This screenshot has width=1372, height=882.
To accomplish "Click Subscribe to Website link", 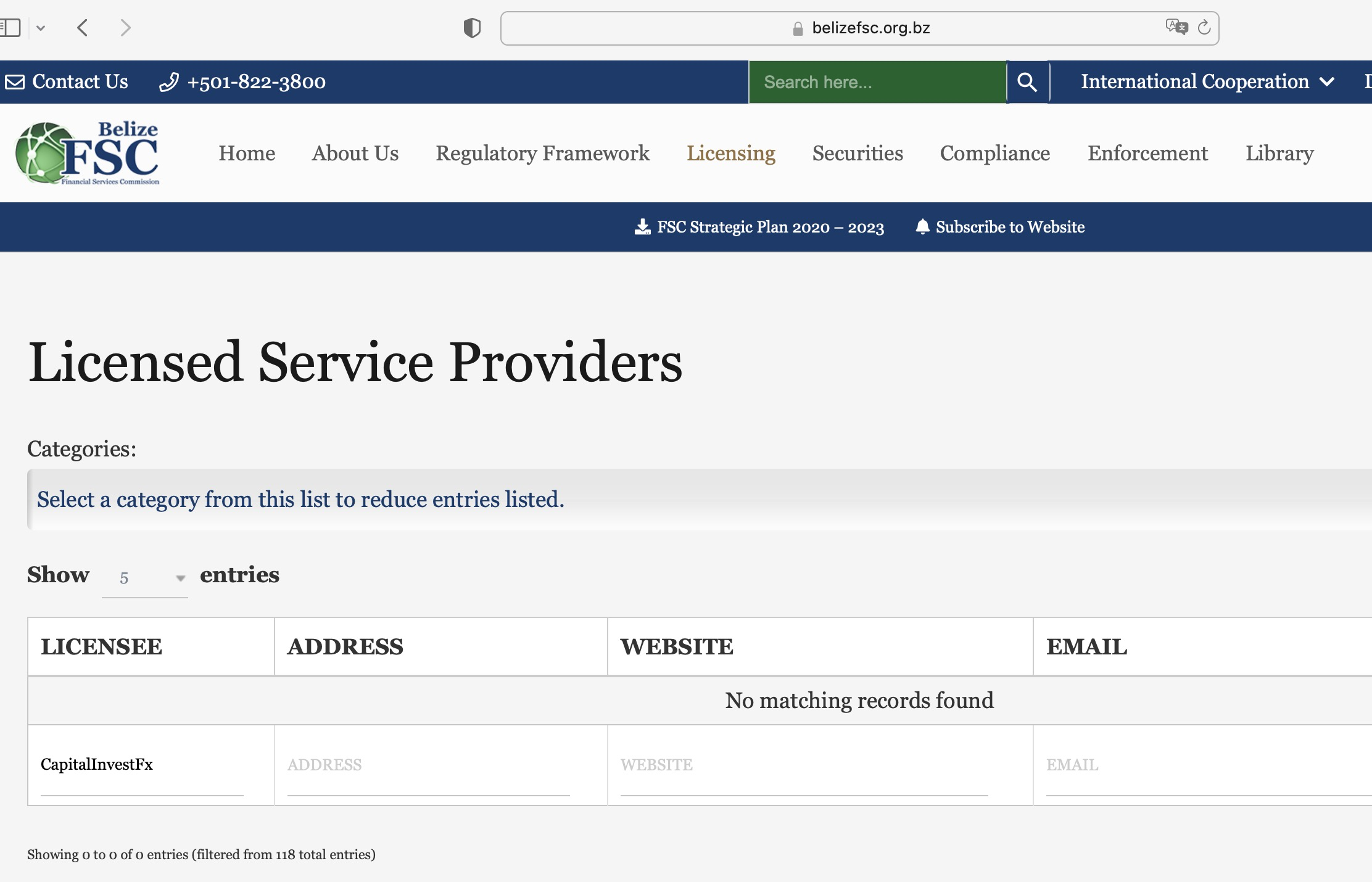I will point(1001,227).
